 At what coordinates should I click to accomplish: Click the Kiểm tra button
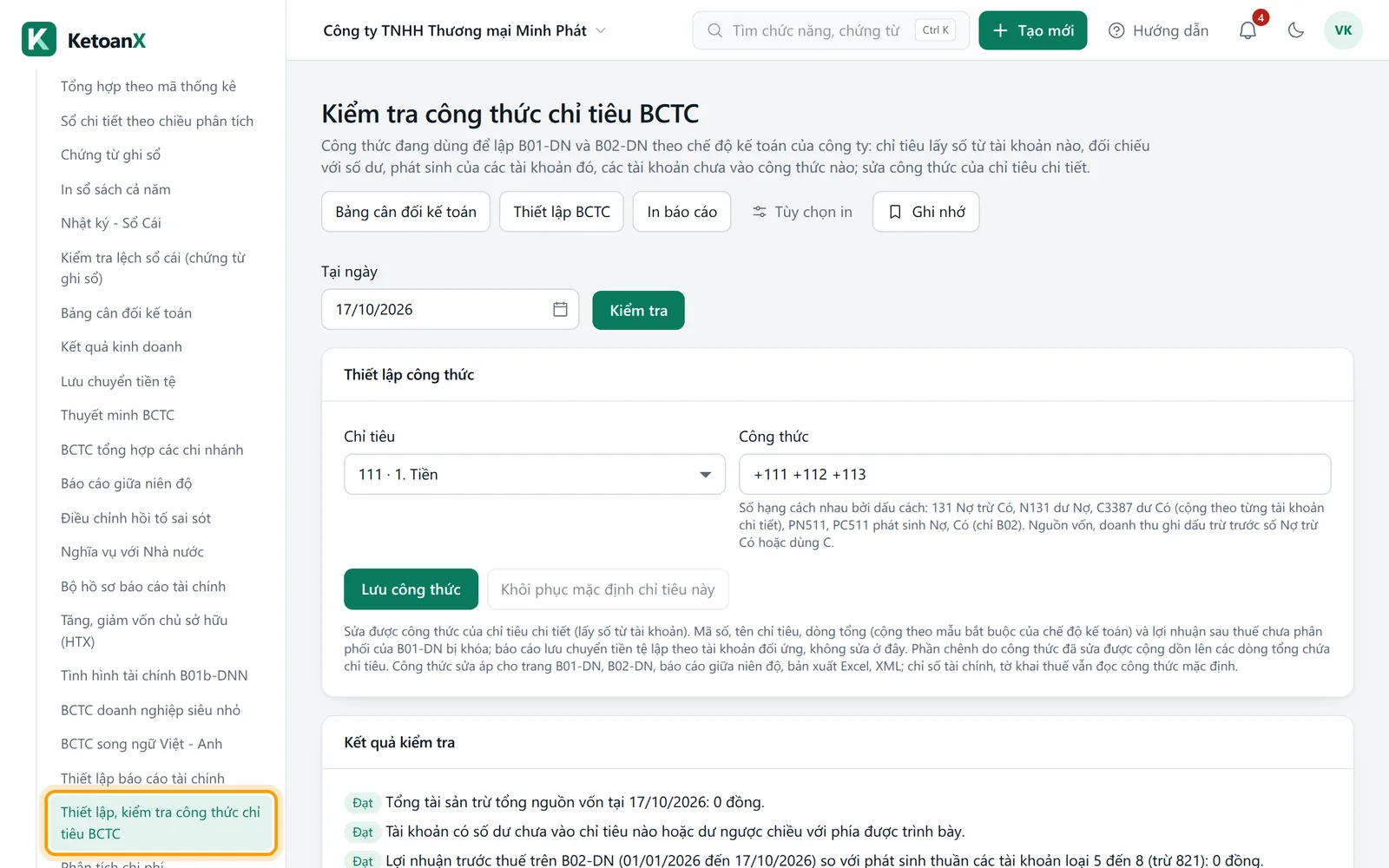coord(638,310)
